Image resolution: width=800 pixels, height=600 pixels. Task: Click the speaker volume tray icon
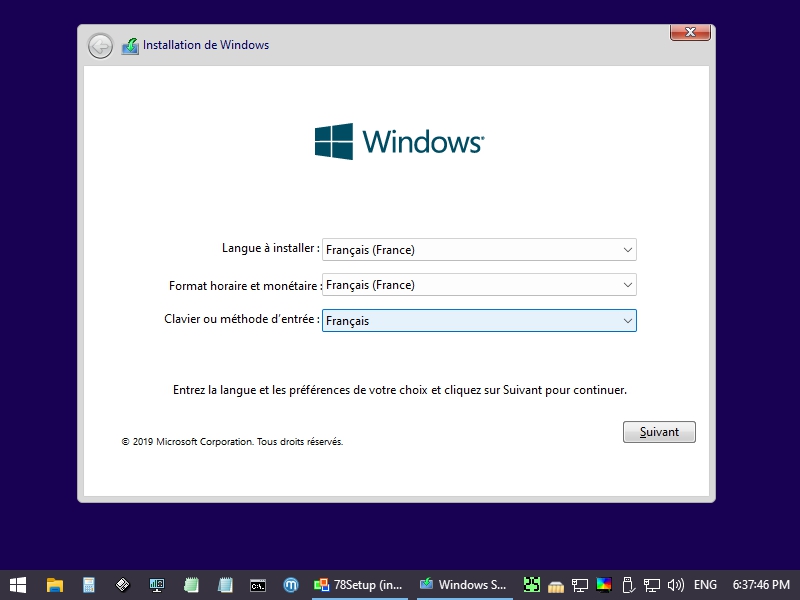pos(676,584)
